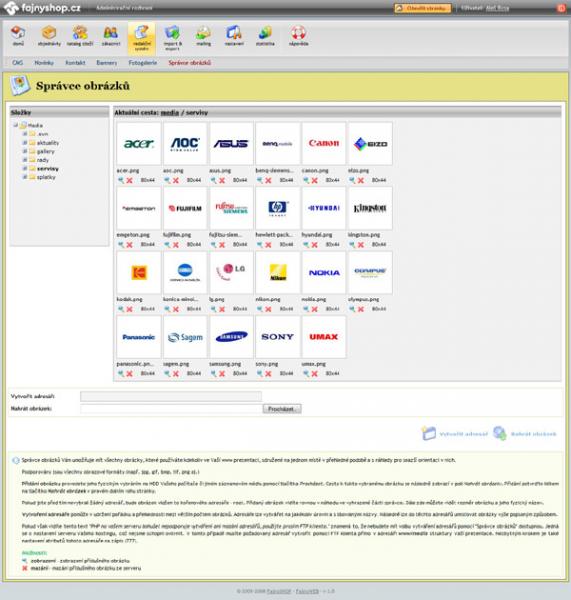The image size is (571, 600).
Task: Open the AOC logo thumbnail
Action: click(x=185, y=144)
